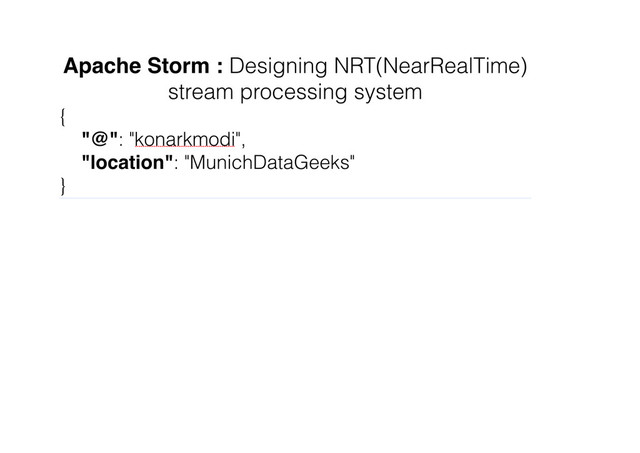640x453 pixels.
Task: Click the bold '@' key
Action: coord(100,138)
